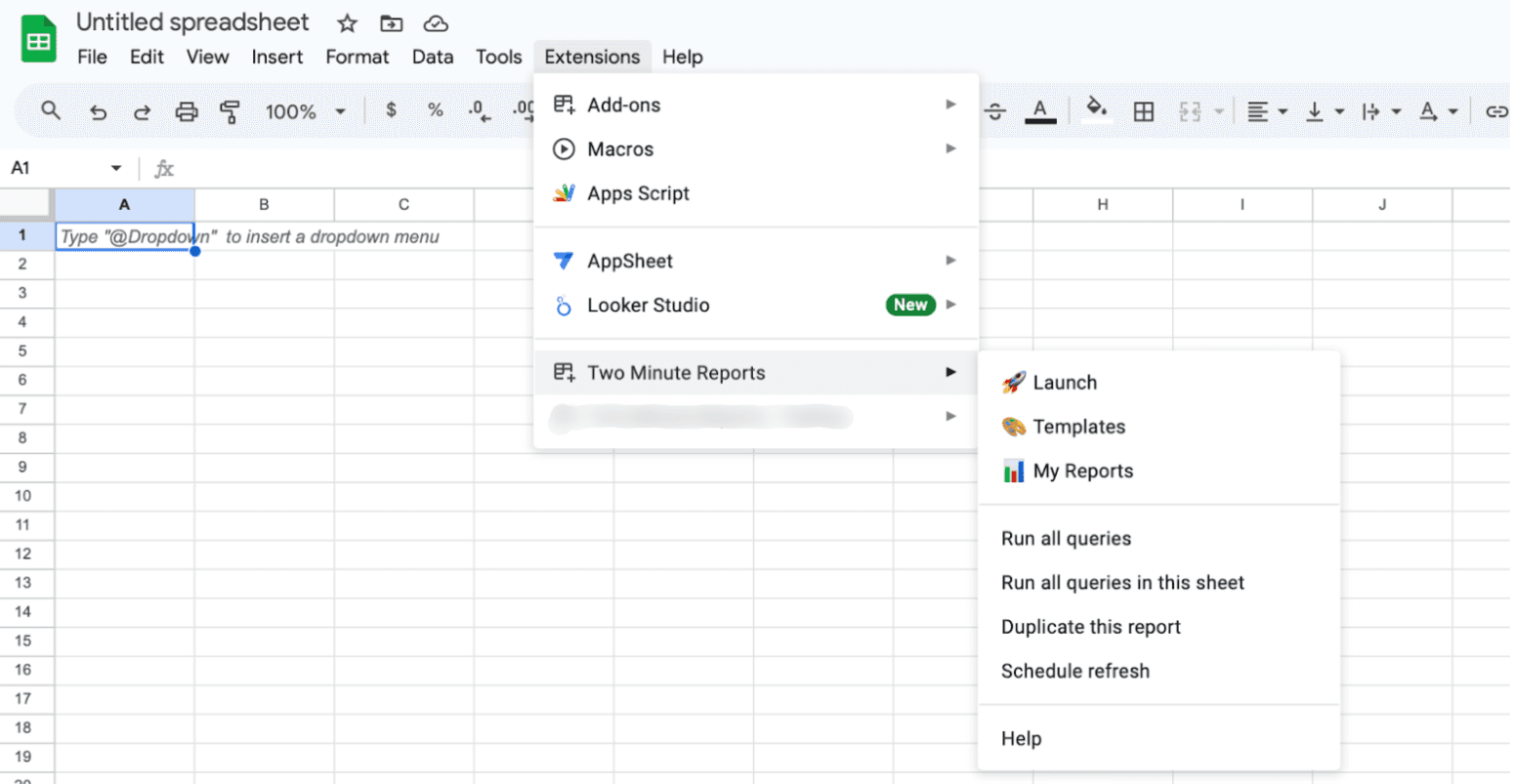Open the Name box dropdown arrow
The width and height of the screenshot is (1515, 784).
(x=116, y=168)
